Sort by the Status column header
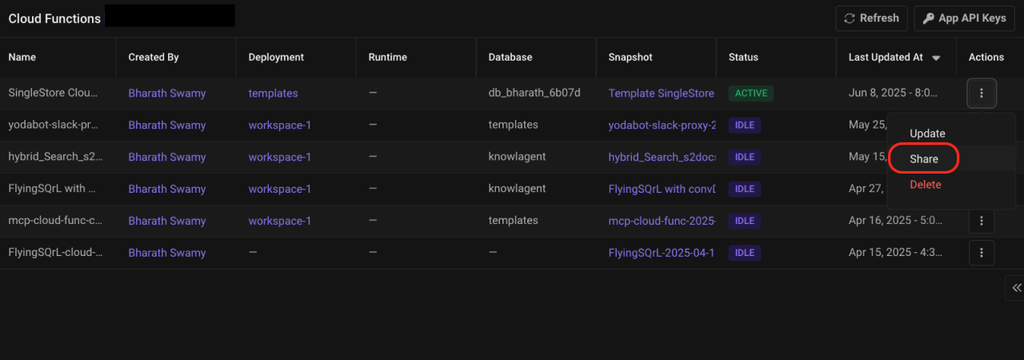The image size is (1024, 360). click(743, 57)
